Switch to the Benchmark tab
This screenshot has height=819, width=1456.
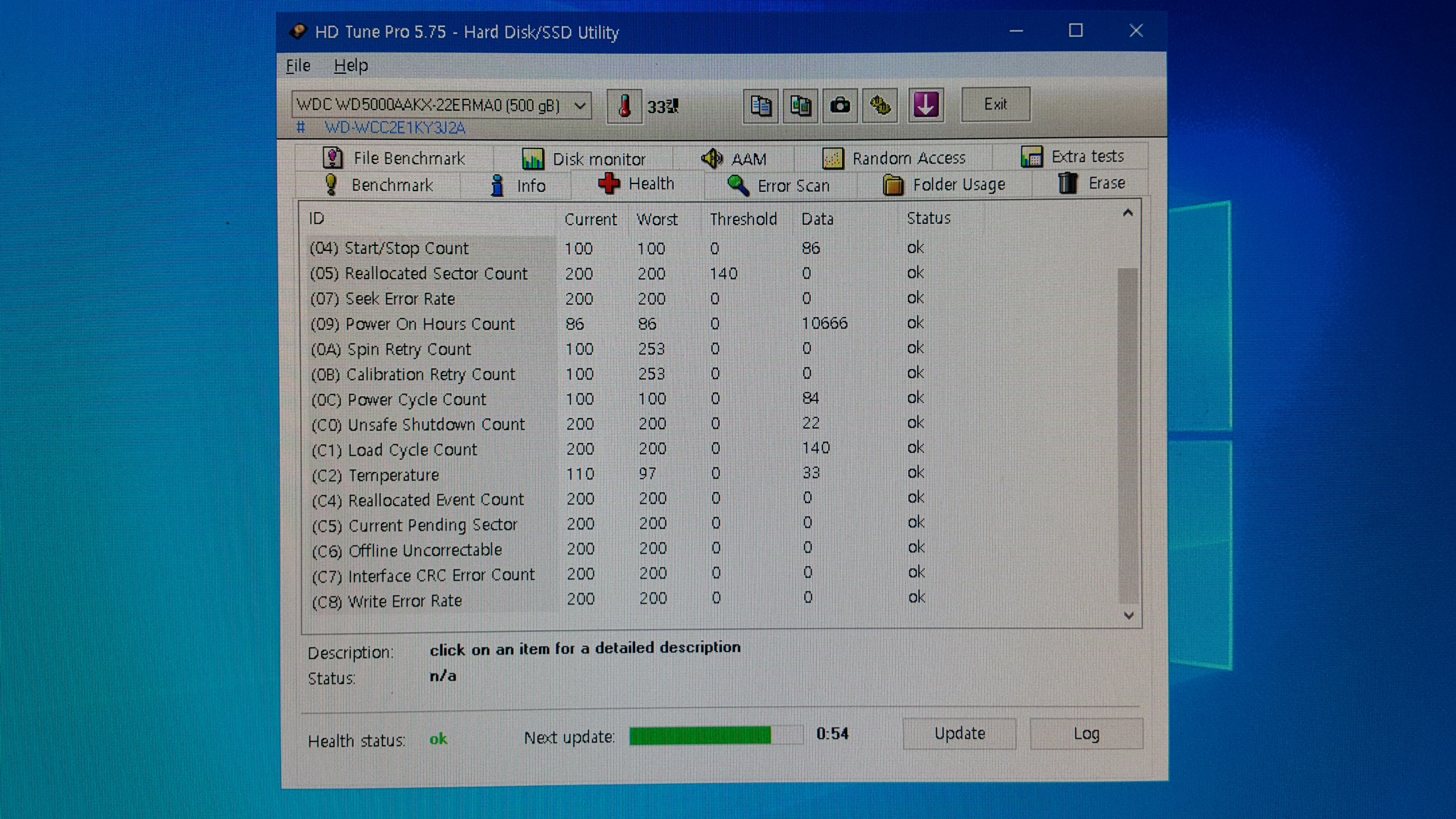click(378, 185)
